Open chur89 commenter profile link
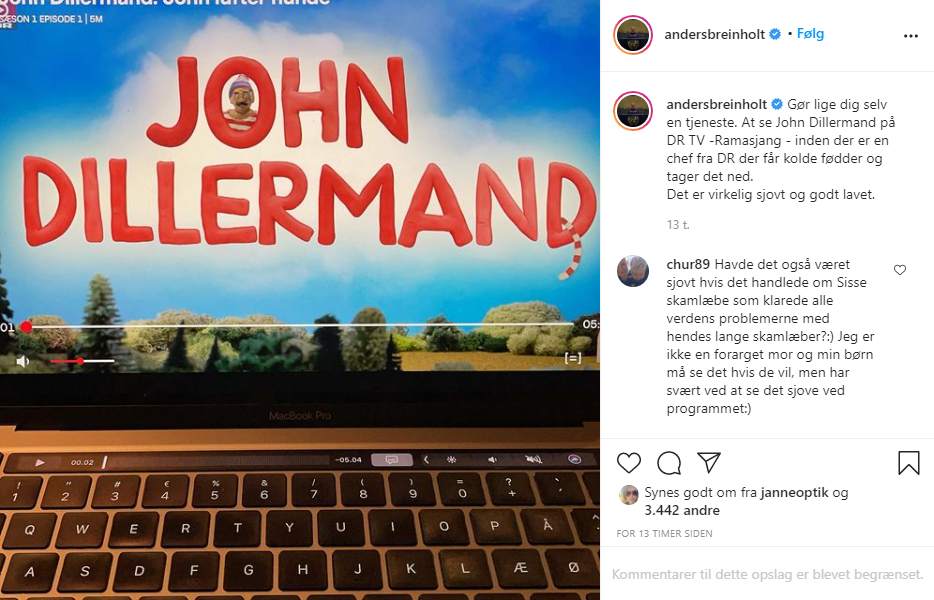The image size is (934, 600). tap(688, 264)
